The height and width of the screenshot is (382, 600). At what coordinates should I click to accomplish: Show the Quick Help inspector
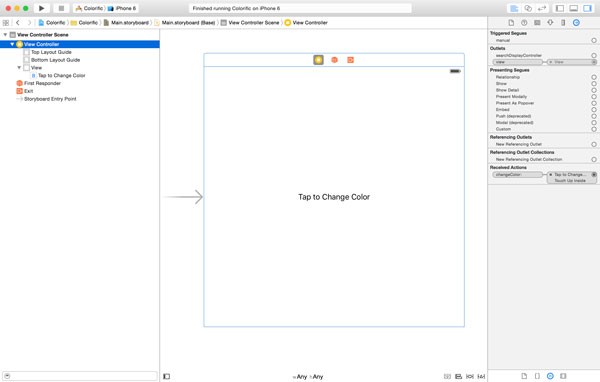524,23
